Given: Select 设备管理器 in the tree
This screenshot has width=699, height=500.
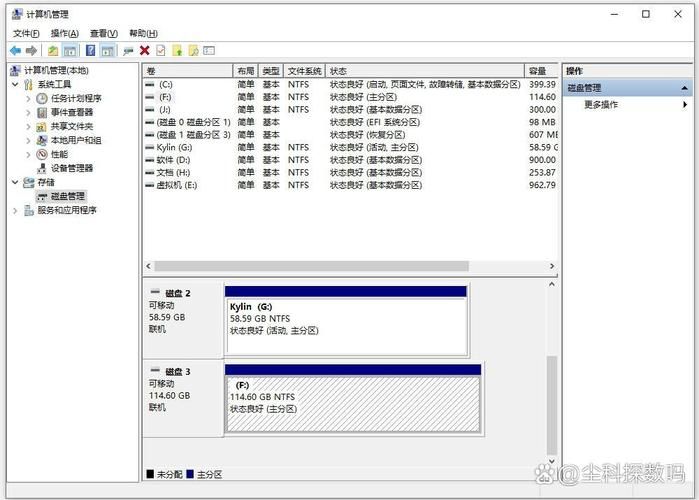Looking at the screenshot, I should (72, 168).
